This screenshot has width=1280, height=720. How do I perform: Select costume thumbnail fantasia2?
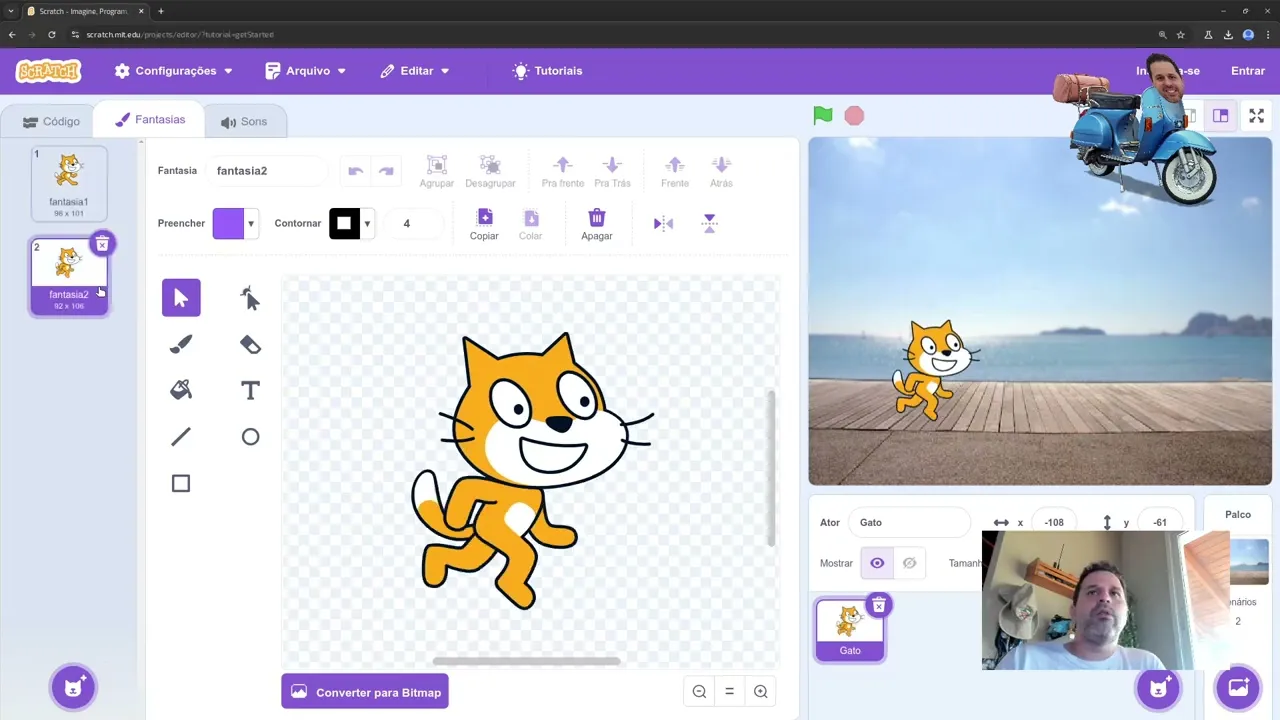click(69, 276)
